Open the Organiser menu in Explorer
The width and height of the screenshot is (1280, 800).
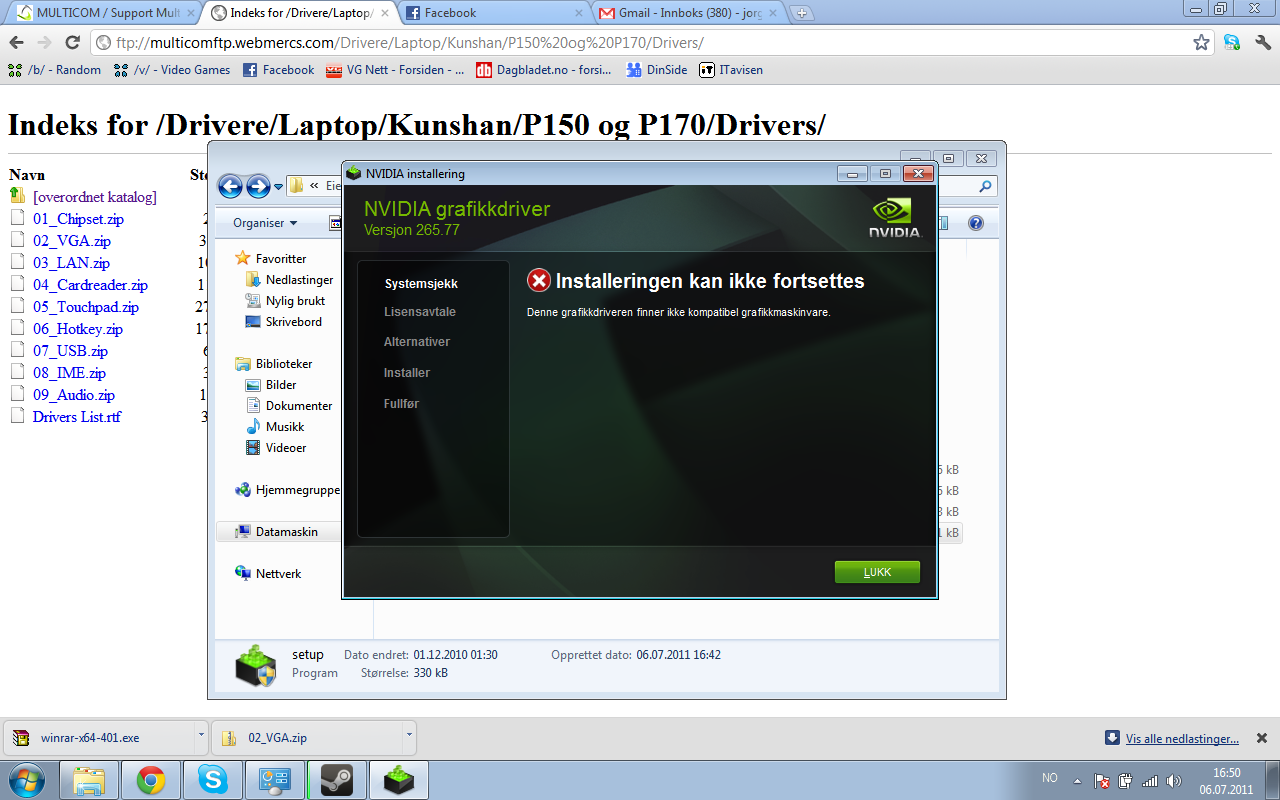coord(265,223)
